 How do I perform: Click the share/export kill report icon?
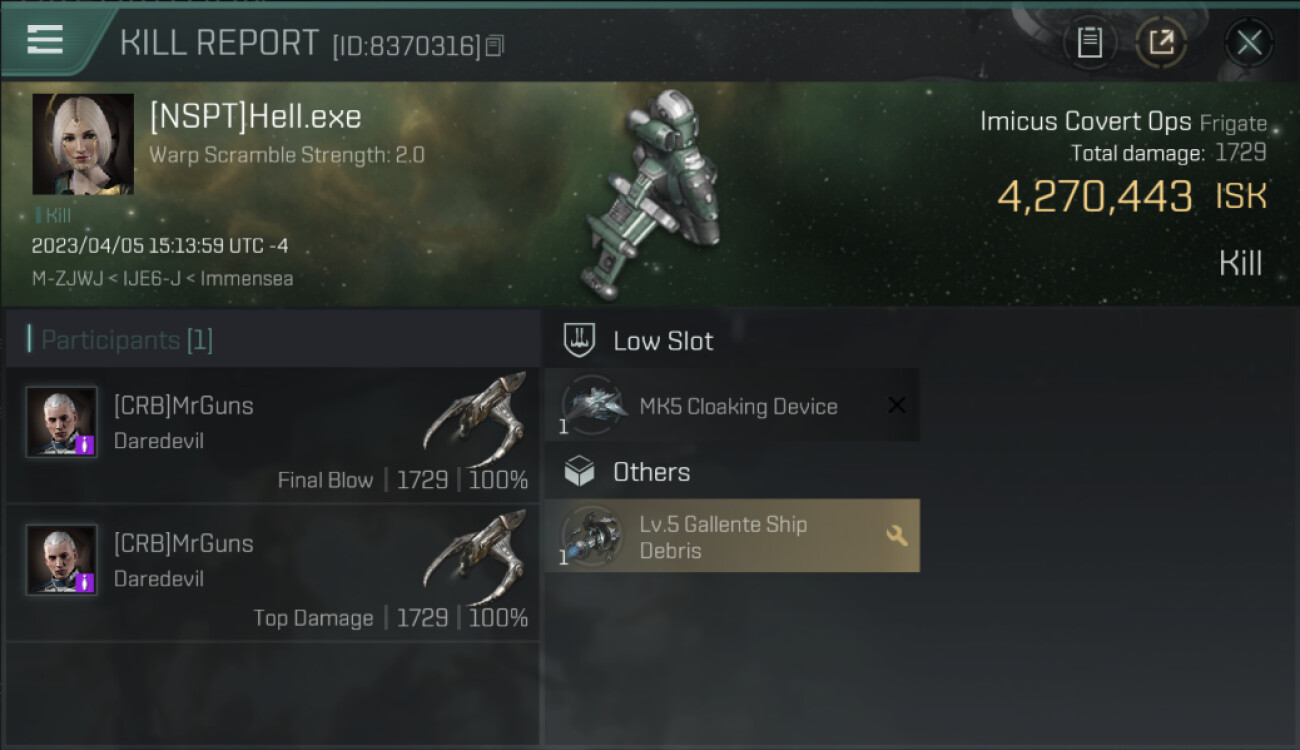[x=1160, y=43]
